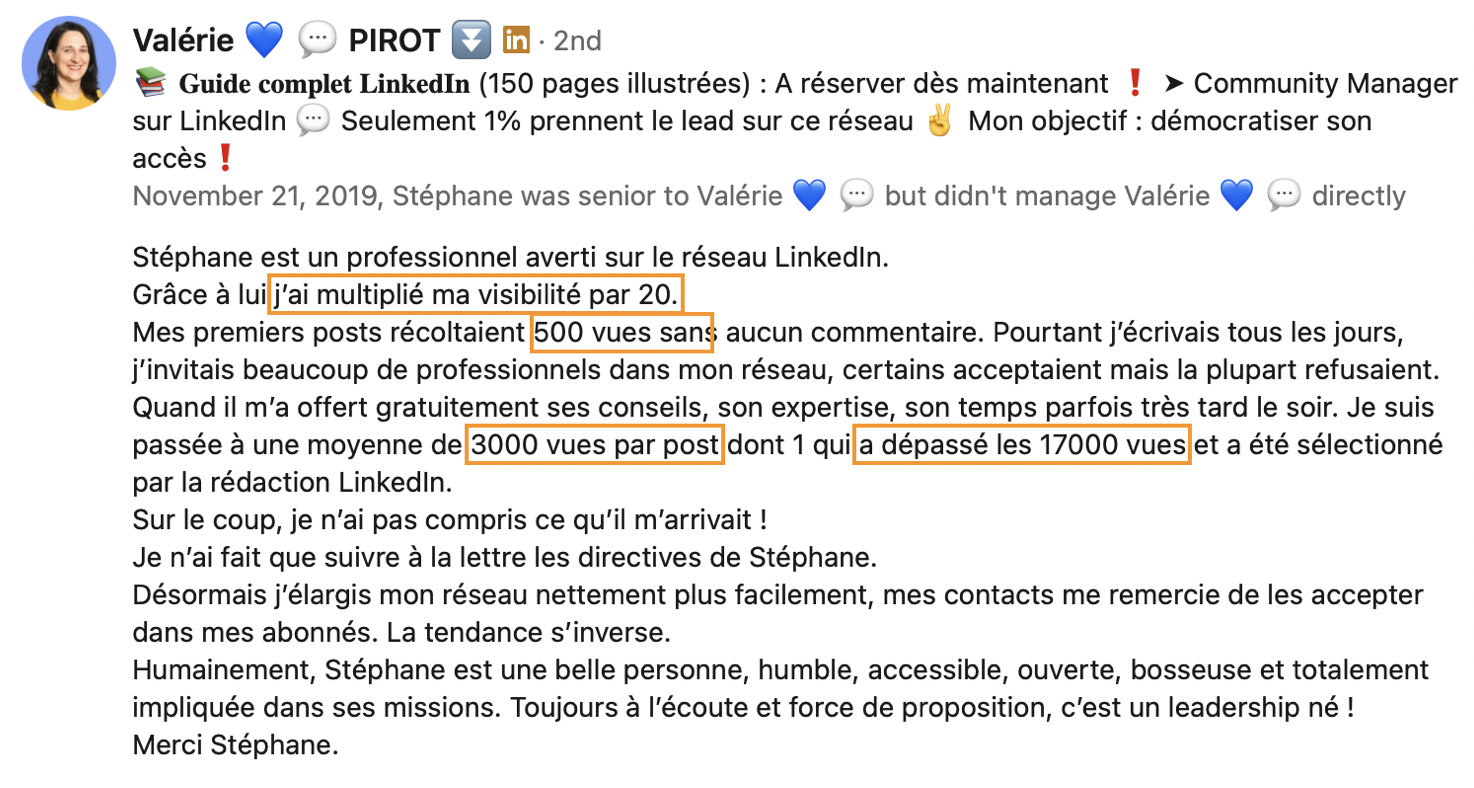Viewport: 1474px width, 788px height.
Task: Click the 2nd degree connection label
Action: coord(577,41)
